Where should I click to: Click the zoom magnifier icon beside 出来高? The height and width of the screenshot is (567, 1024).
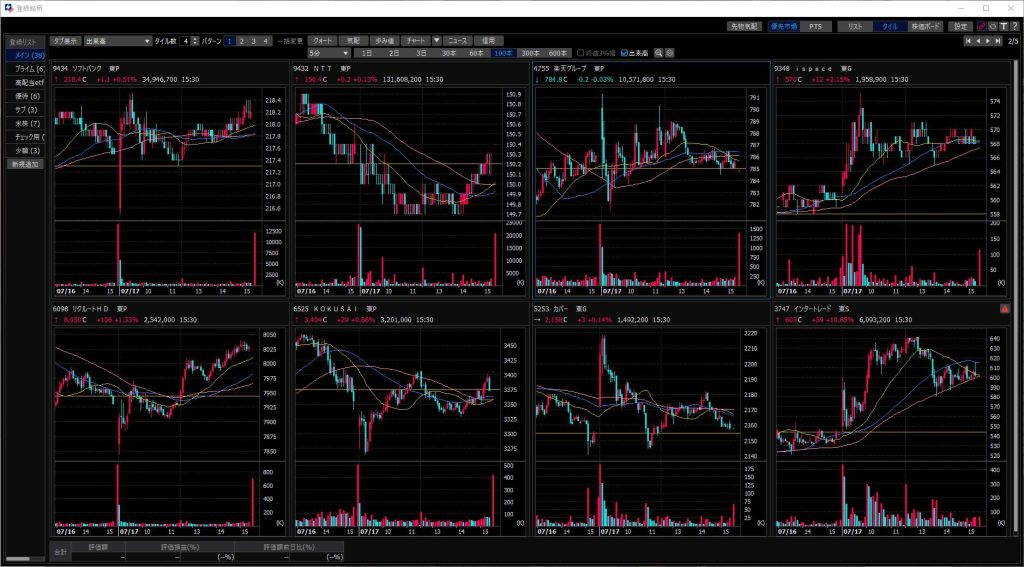click(659, 52)
